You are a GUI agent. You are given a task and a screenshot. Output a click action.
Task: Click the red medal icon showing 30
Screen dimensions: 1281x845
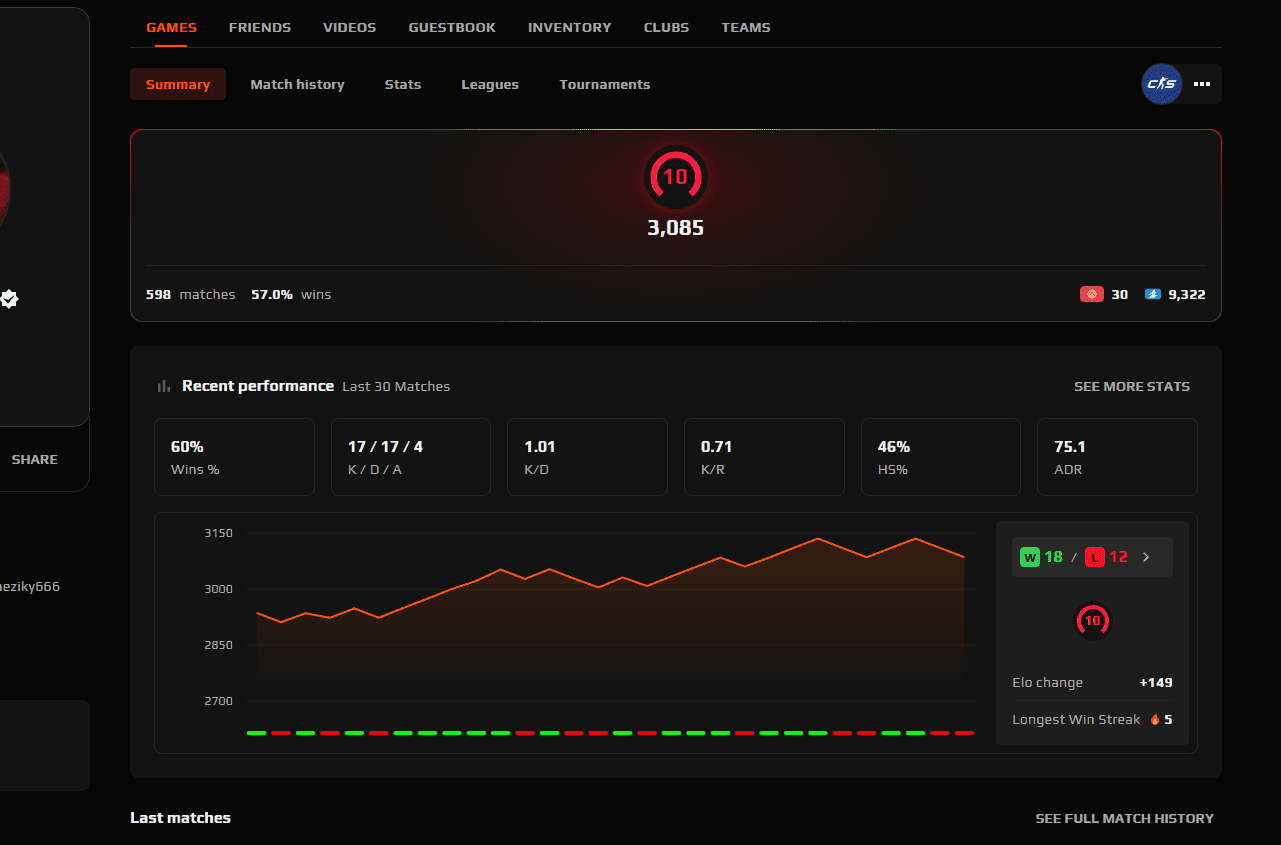tap(1092, 294)
